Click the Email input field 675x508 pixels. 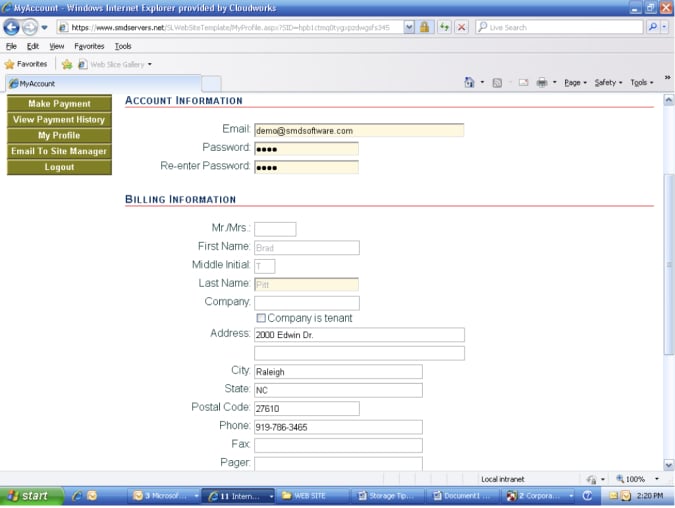(x=359, y=130)
